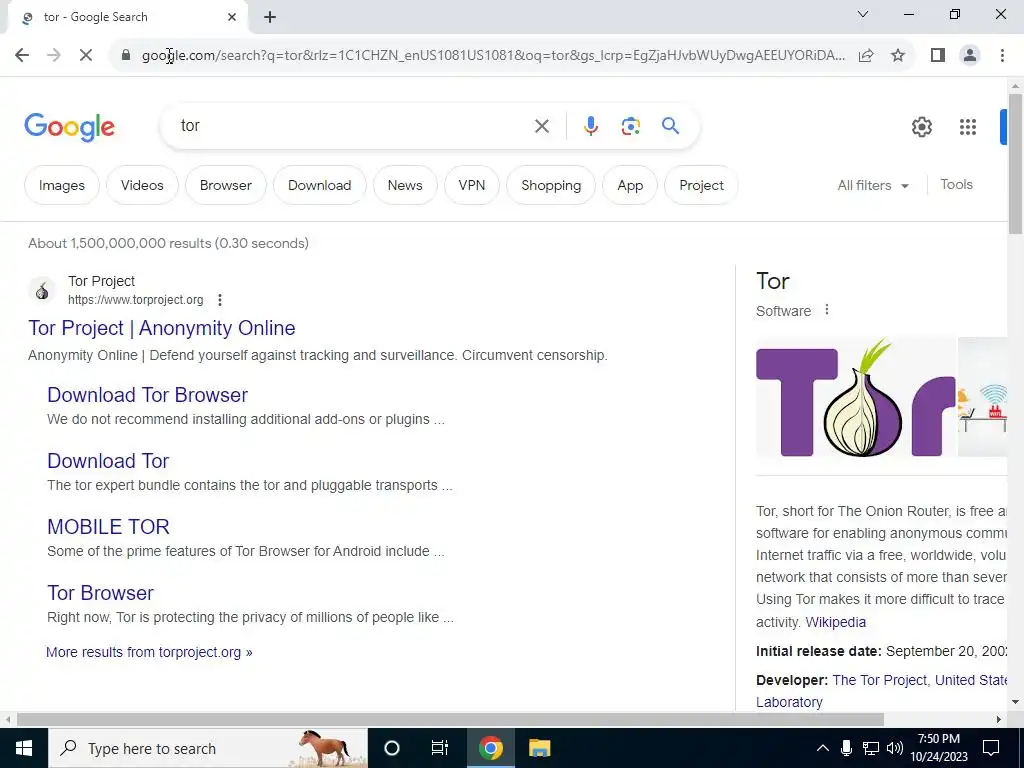Open Tor Project favicon result
This screenshot has width=1024, height=768.
coord(42,291)
